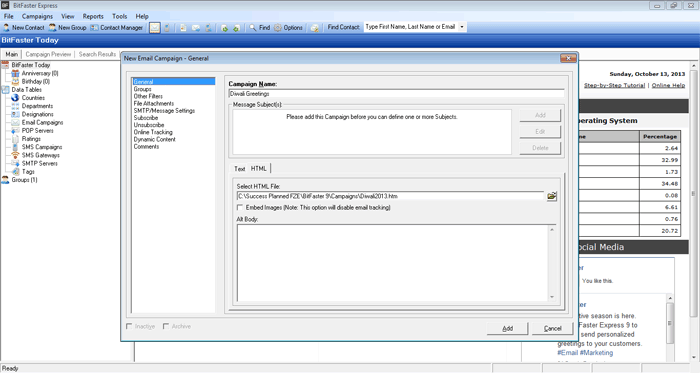Click the New Group toolbar icon
The width and height of the screenshot is (700, 373).
coord(53,28)
